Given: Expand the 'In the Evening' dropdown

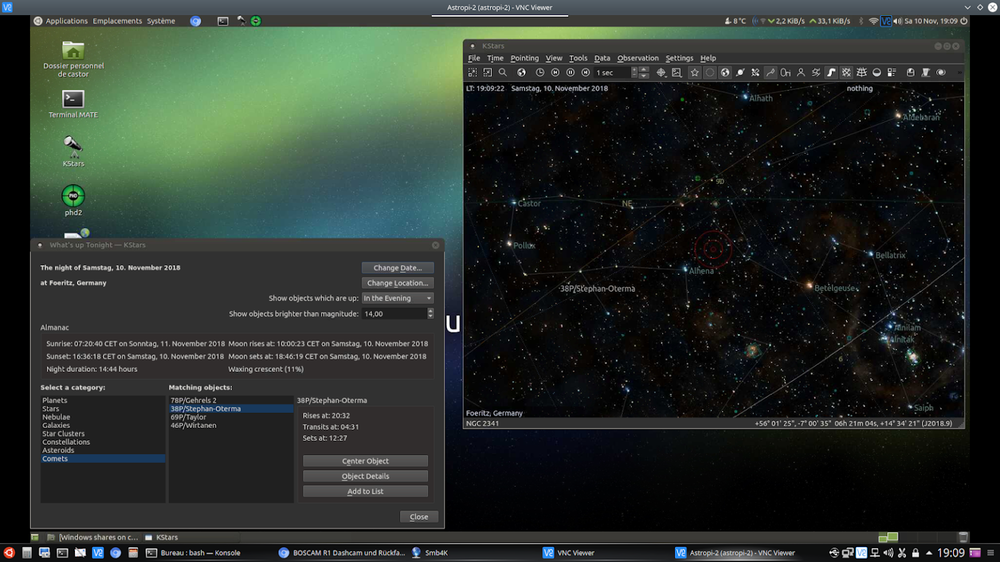Looking at the screenshot, I should point(397,298).
